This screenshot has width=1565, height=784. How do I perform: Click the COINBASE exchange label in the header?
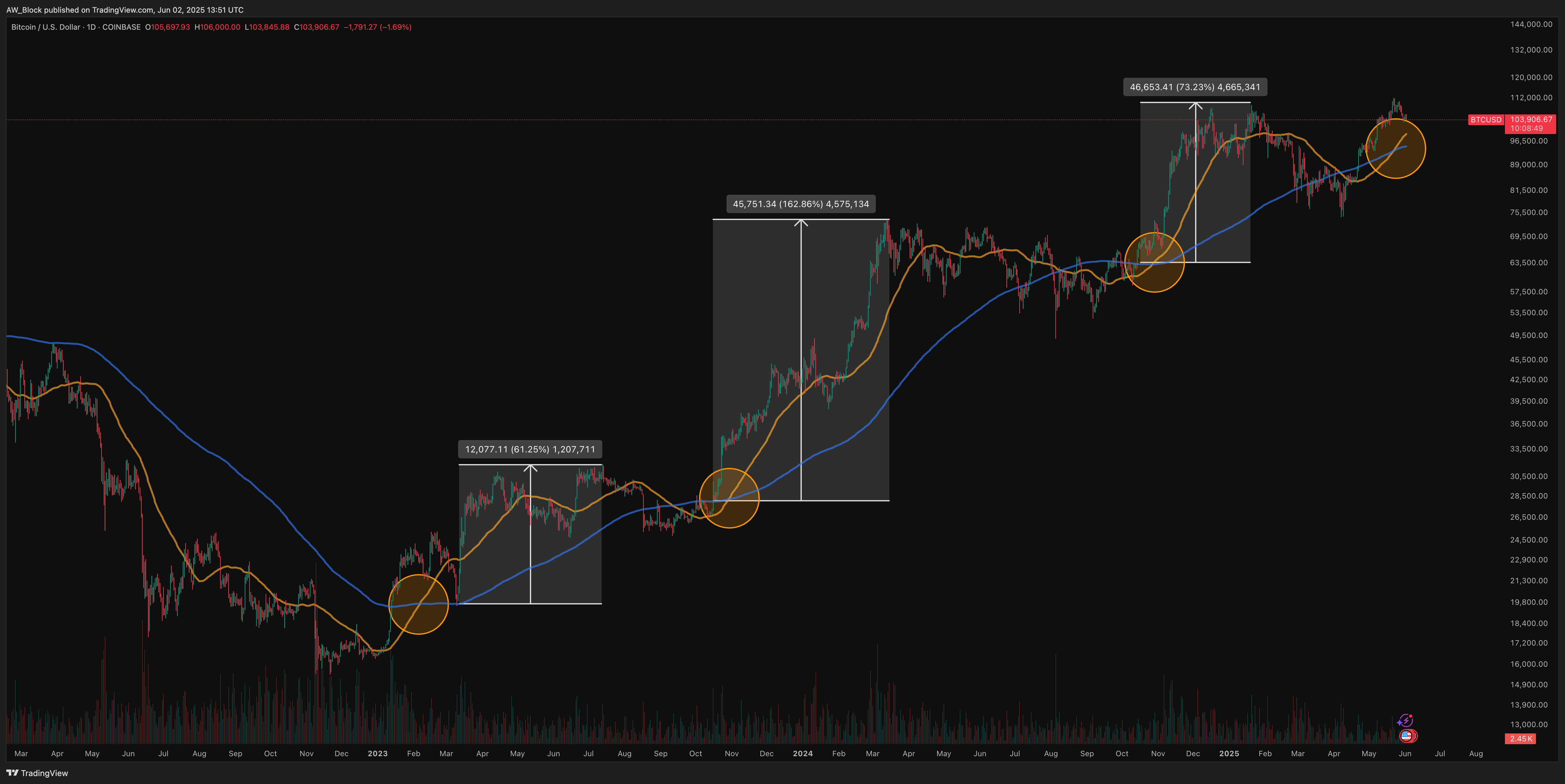(x=121, y=27)
